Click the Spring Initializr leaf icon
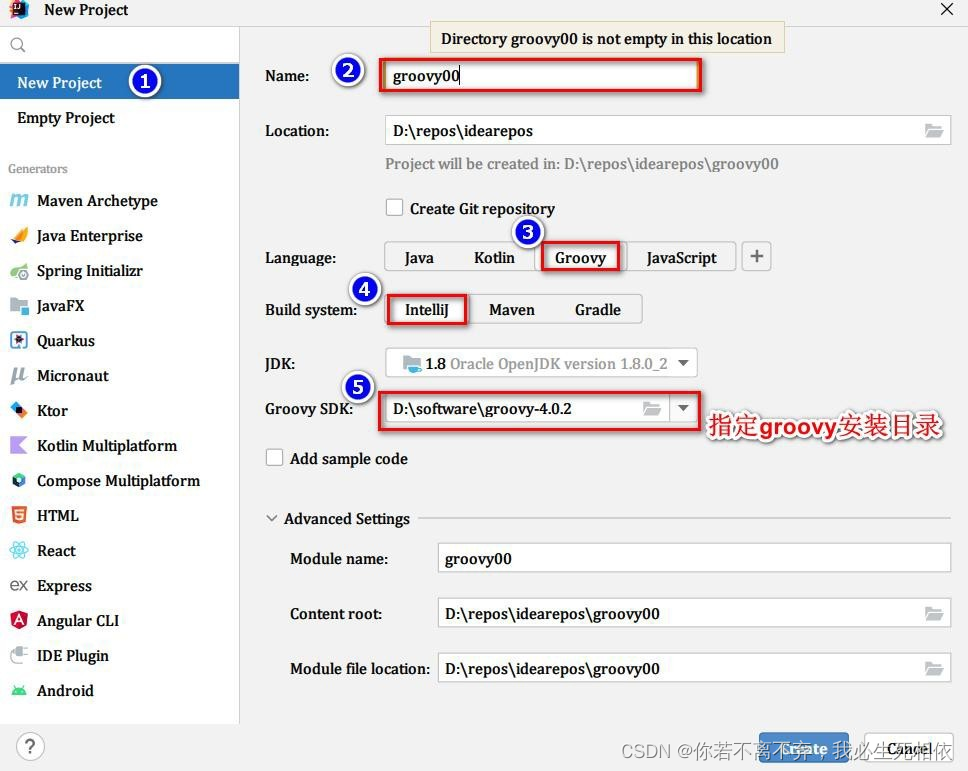968x771 pixels. (19, 271)
